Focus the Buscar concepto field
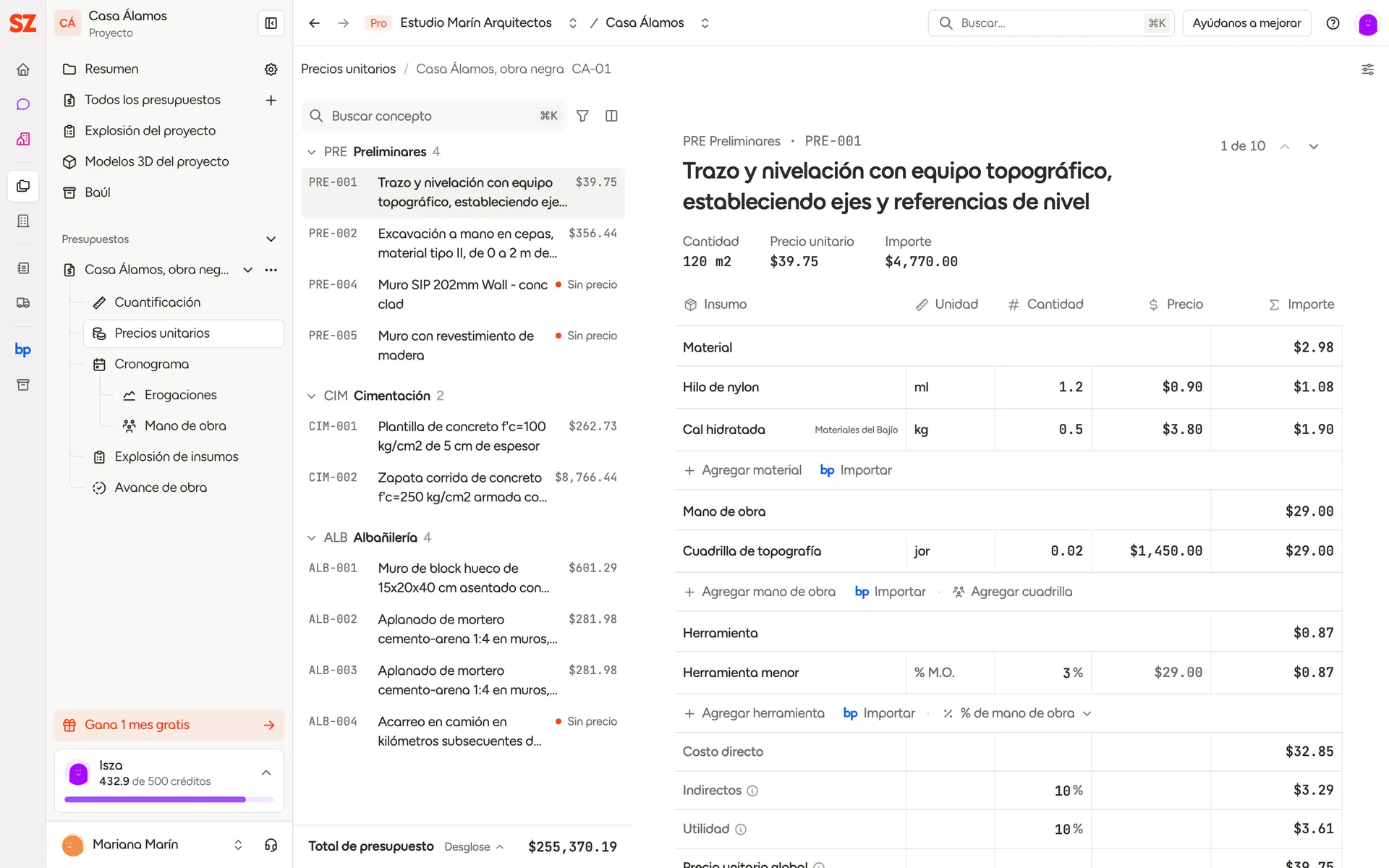This screenshot has width=1389, height=868. tap(434, 116)
